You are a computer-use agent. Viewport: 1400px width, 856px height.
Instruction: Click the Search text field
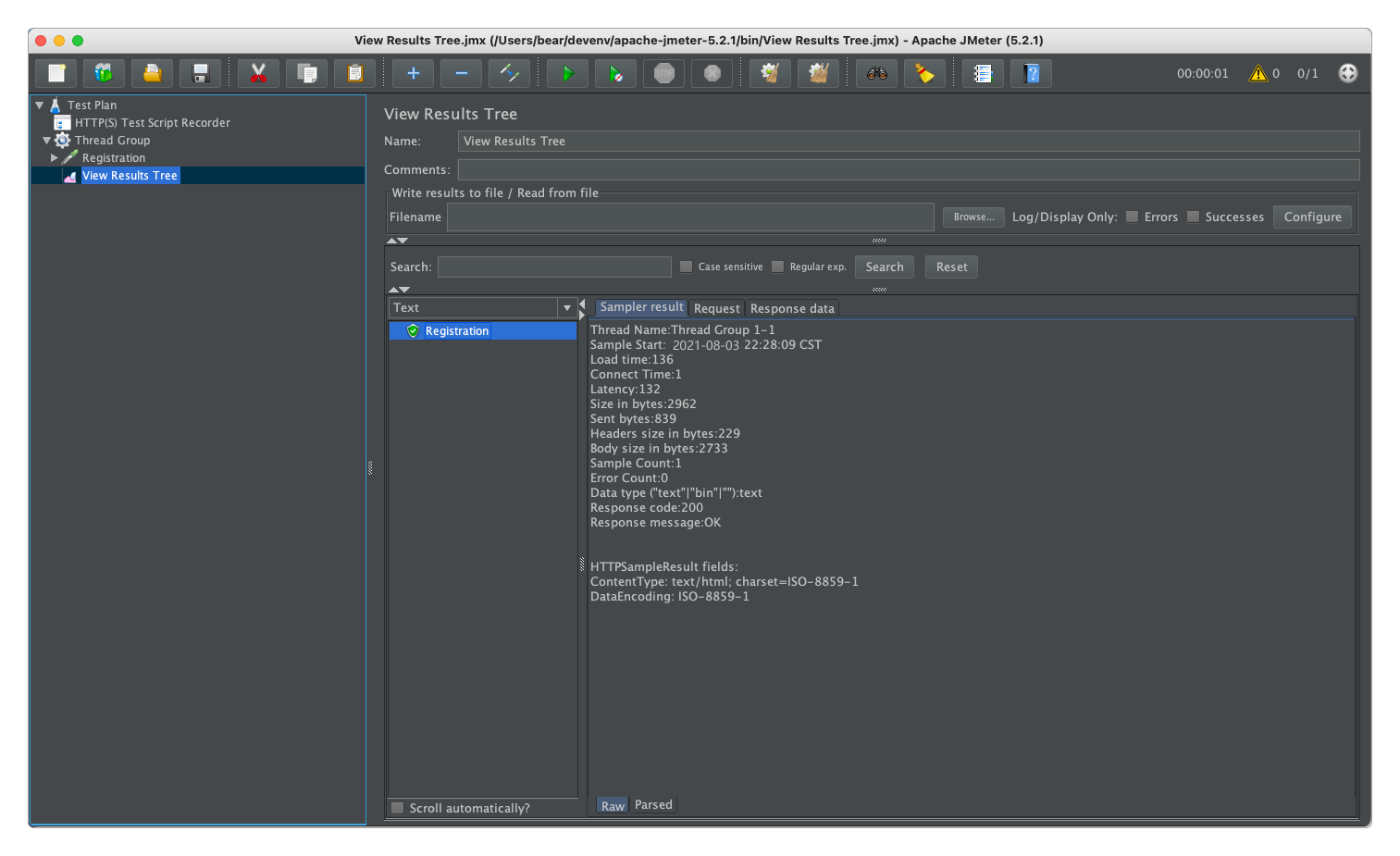point(554,267)
